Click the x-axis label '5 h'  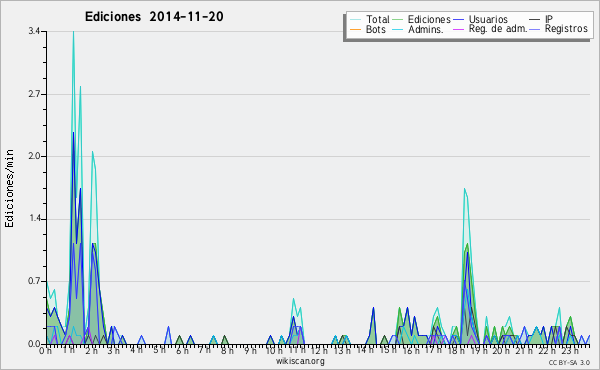coord(160,350)
